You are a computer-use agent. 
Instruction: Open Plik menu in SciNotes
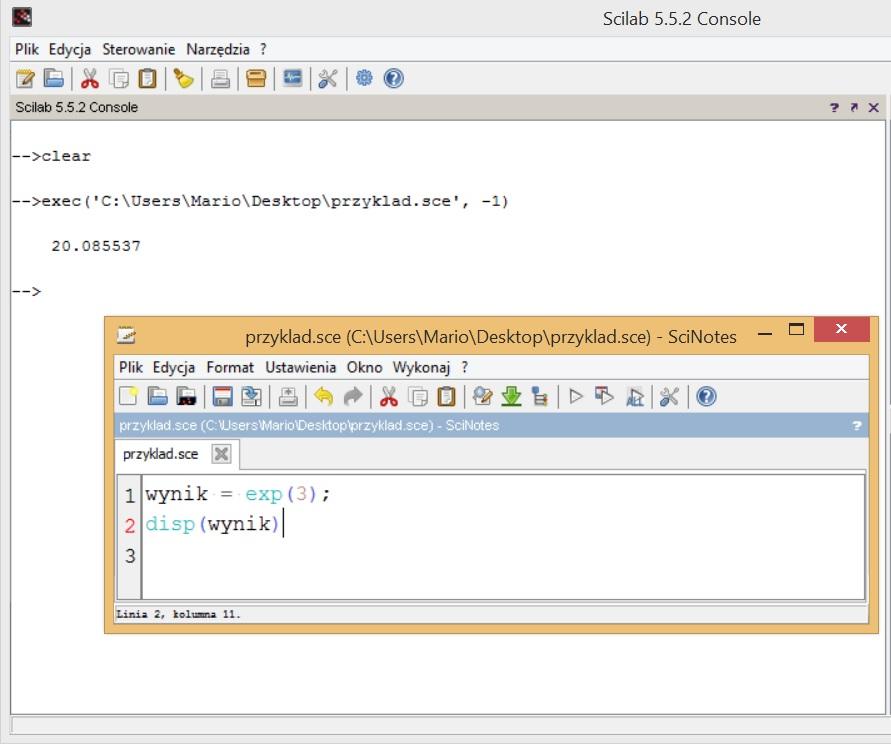pyautogui.click(x=131, y=367)
